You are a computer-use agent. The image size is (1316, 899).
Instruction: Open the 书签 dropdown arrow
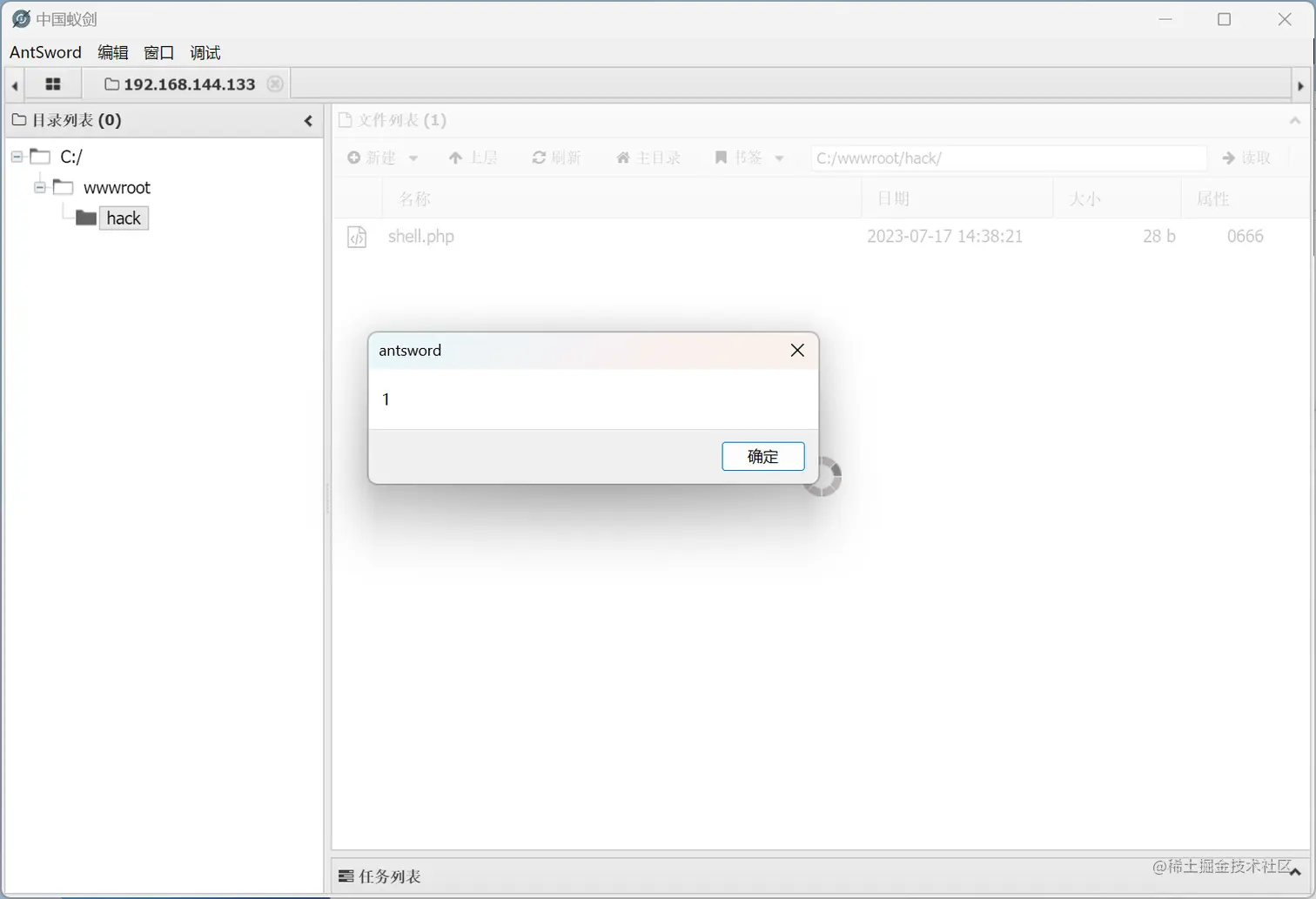pos(779,158)
